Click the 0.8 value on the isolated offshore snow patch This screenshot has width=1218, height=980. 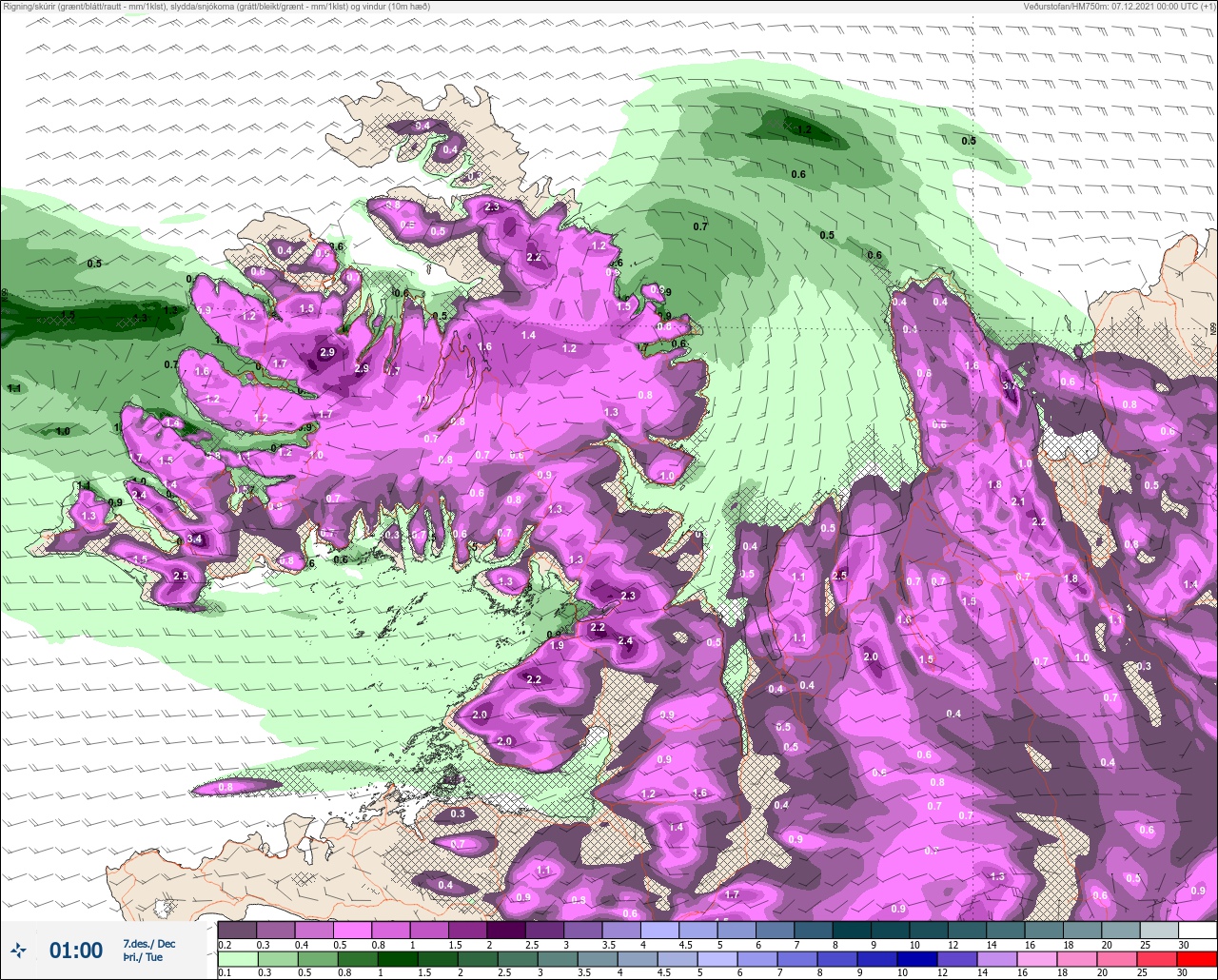(226, 787)
